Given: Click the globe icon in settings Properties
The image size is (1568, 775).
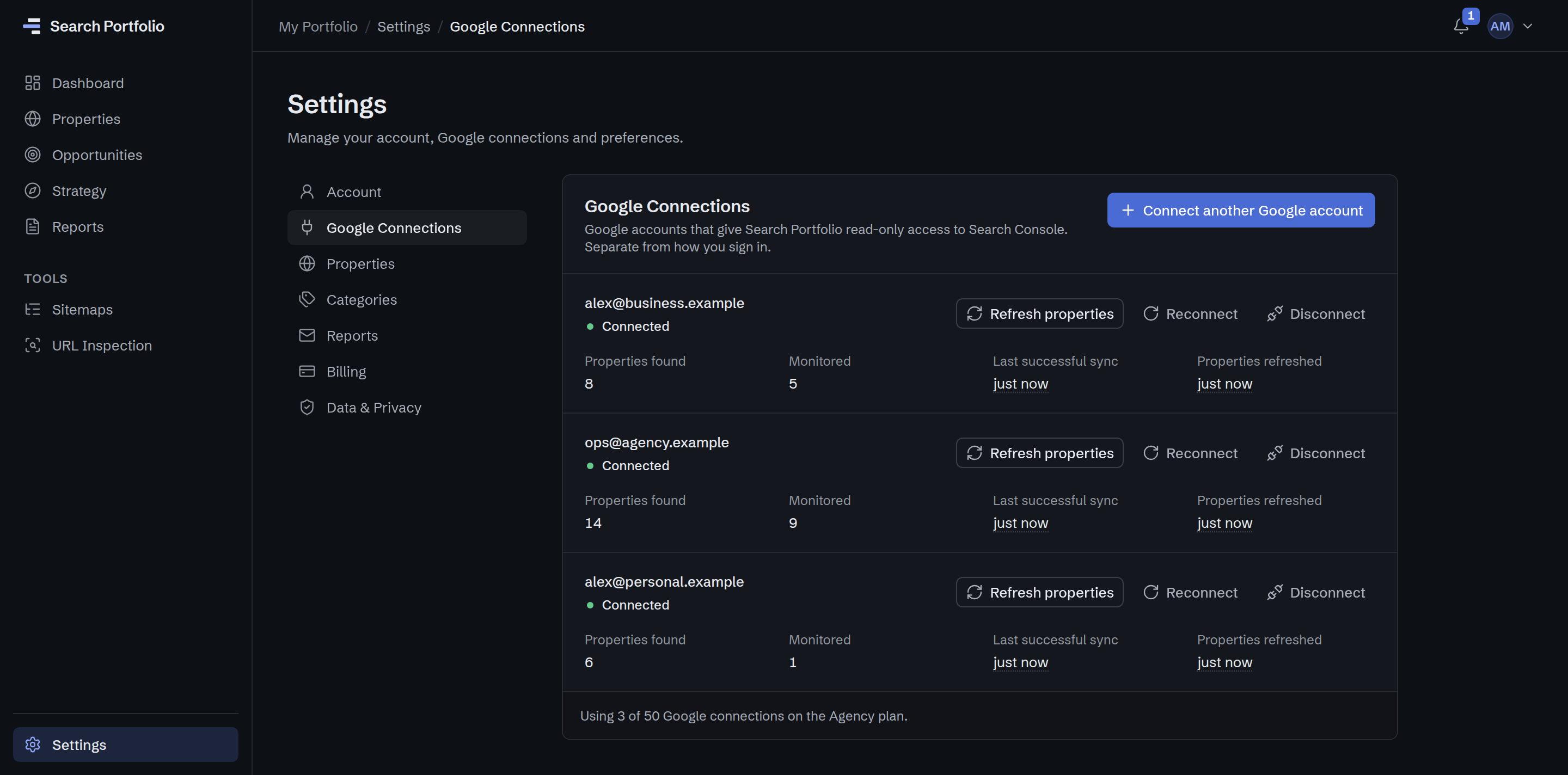Looking at the screenshot, I should click(x=307, y=263).
